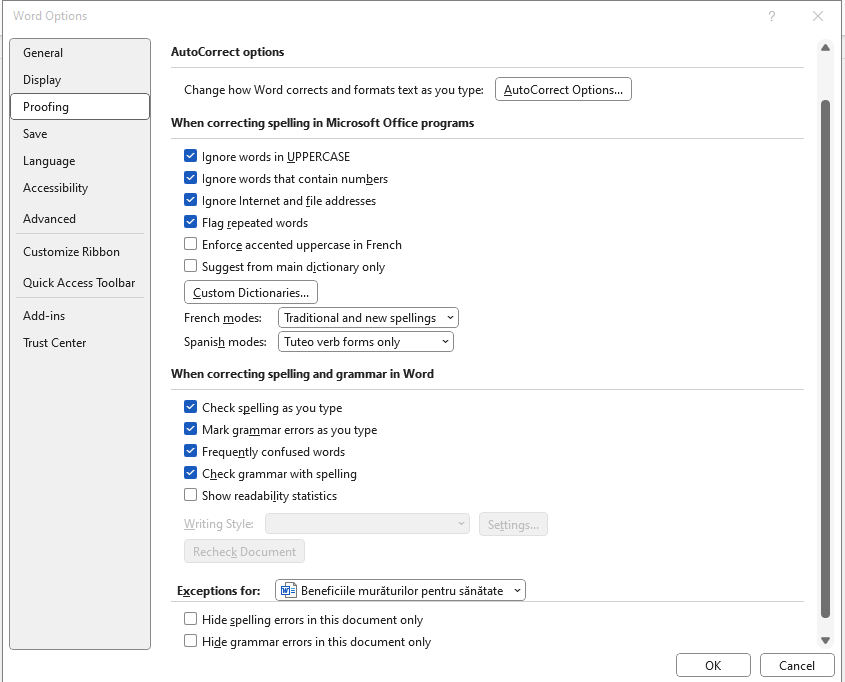Select the General category
This screenshot has width=845, height=682.
pyautogui.click(x=80, y=53)
